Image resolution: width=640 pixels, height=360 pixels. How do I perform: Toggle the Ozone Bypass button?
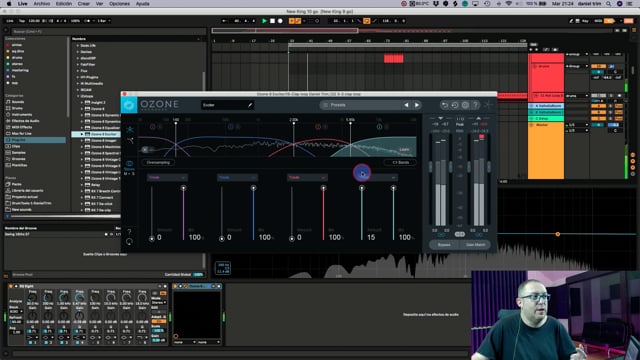[444, 245]
